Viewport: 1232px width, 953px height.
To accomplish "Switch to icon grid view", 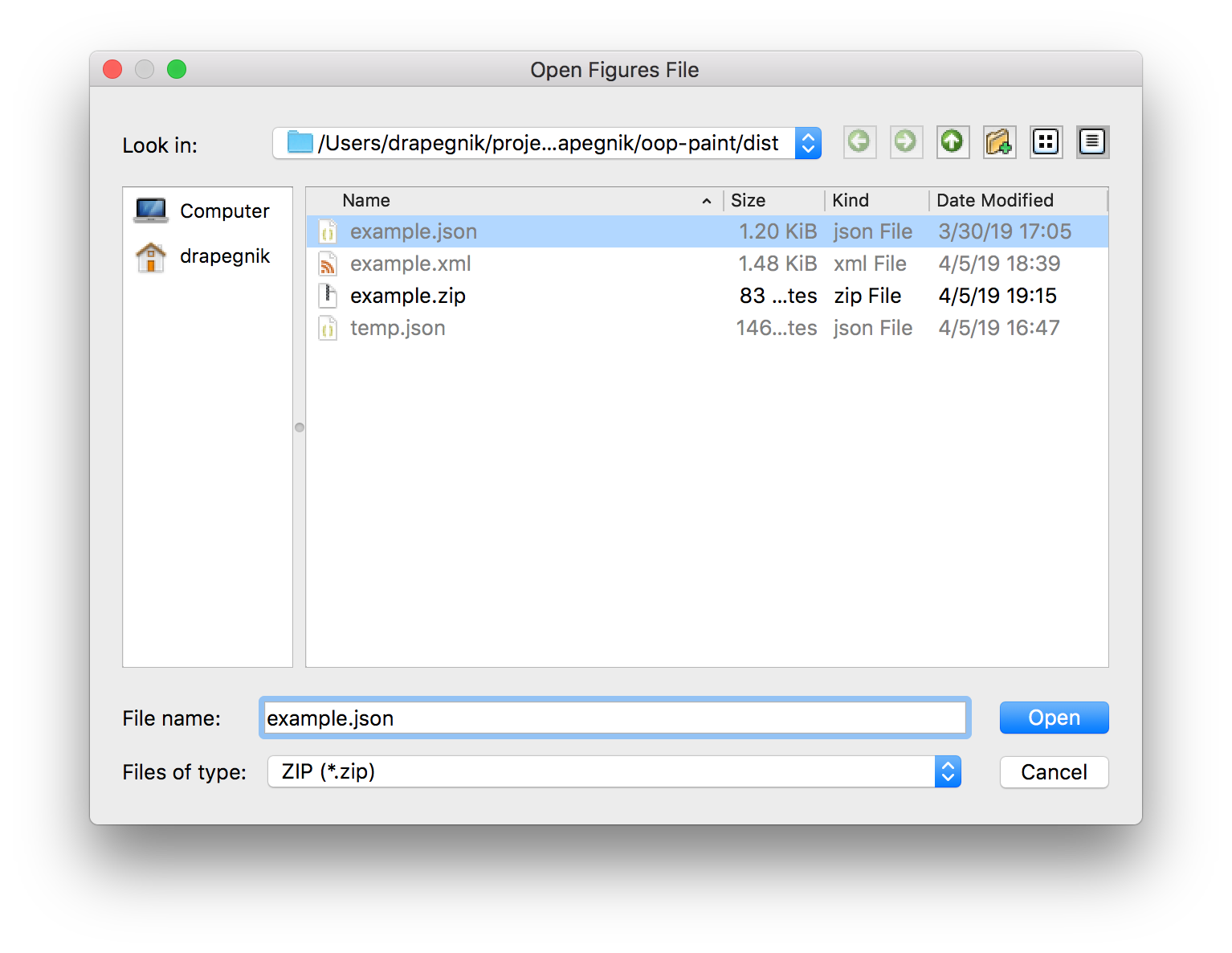I will (1046, 142).
